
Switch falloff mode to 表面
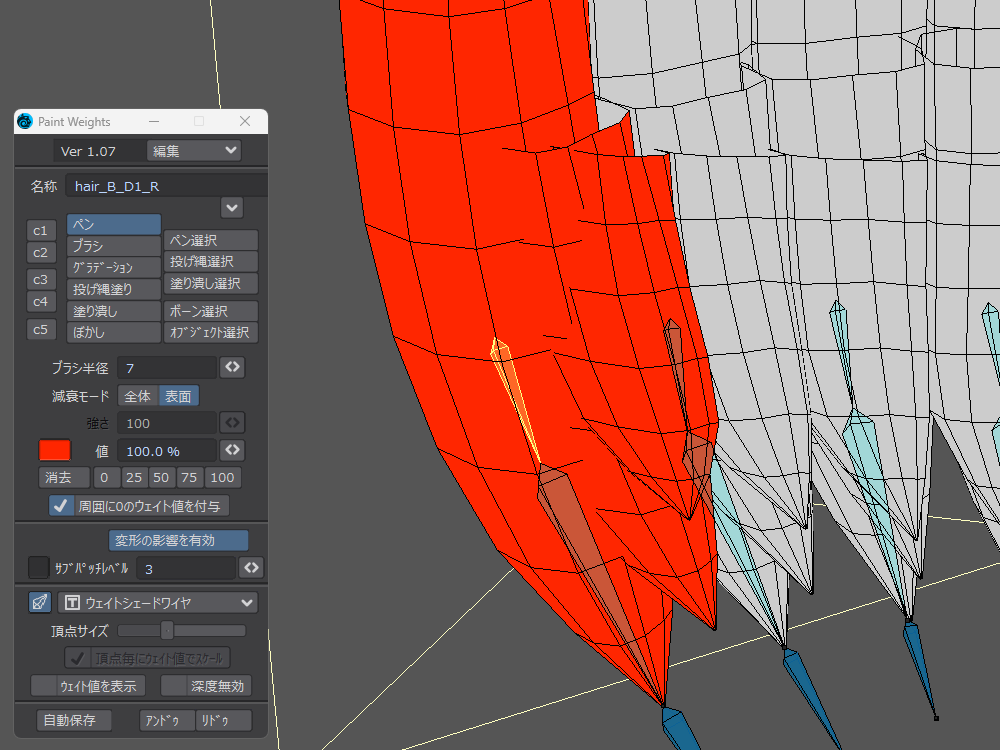click(179, 396)
